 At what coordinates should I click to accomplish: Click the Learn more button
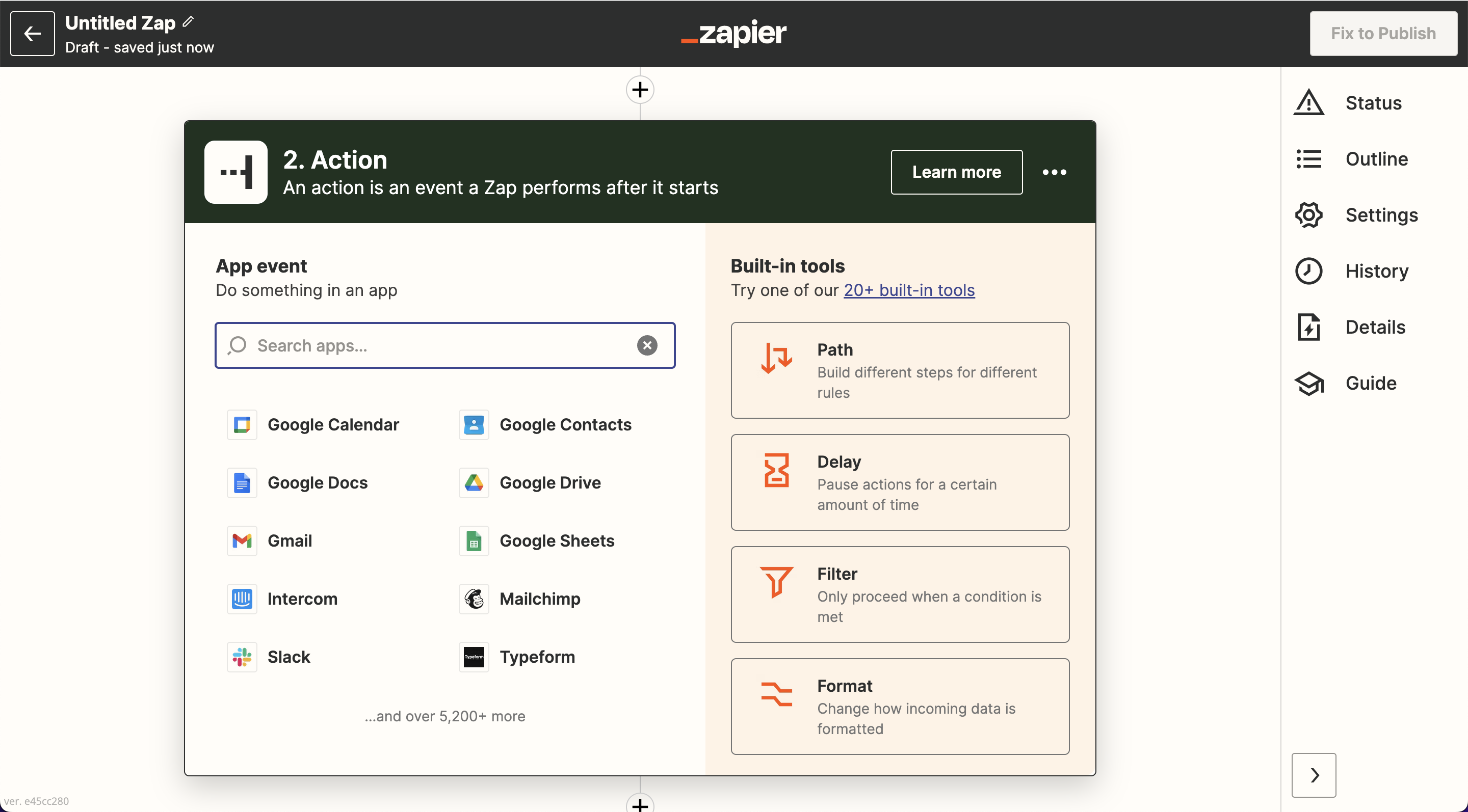click(x=956, y=172)
